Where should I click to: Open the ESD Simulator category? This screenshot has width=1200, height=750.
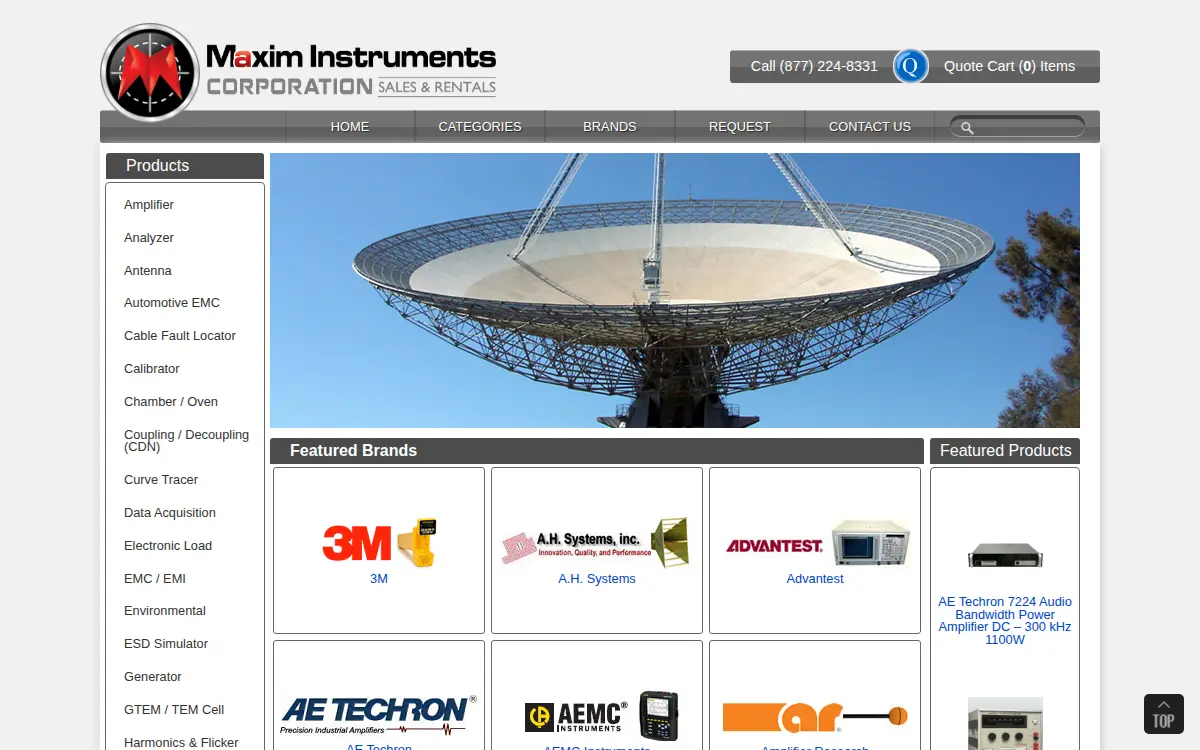click(x=166, y=644)
